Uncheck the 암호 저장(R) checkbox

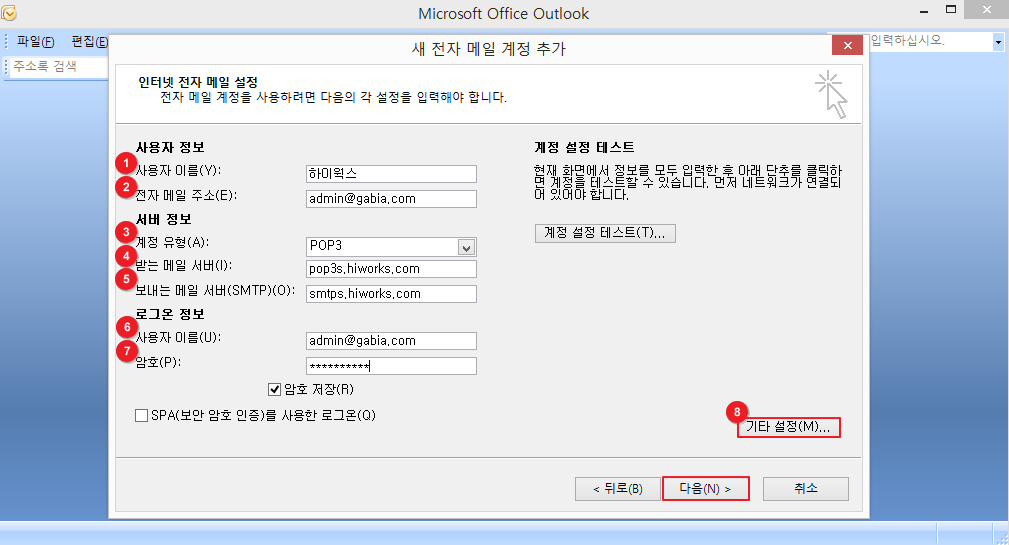coord(275,389)
